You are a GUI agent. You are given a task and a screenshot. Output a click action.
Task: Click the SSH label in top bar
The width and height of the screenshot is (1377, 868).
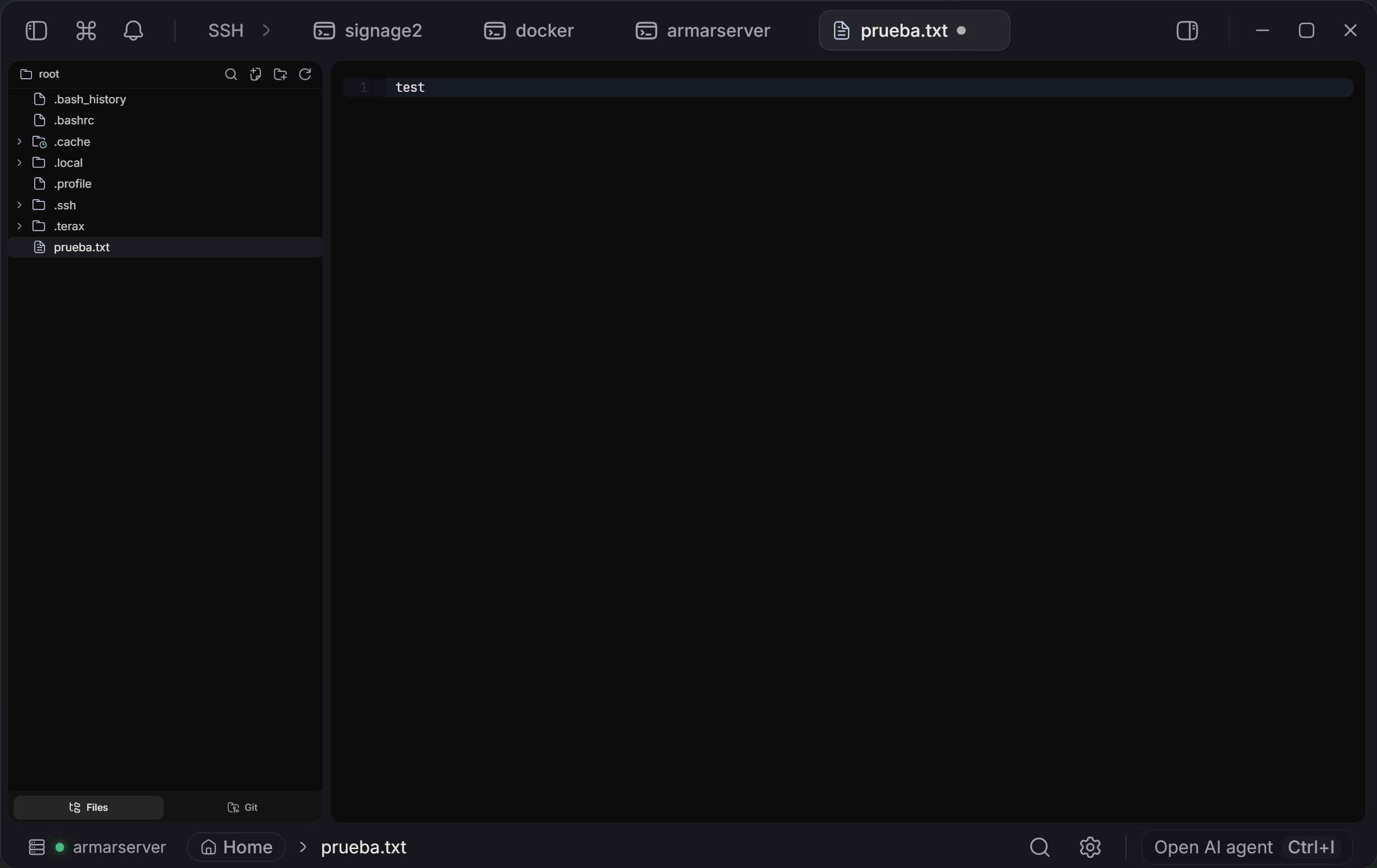pos(226,30)
